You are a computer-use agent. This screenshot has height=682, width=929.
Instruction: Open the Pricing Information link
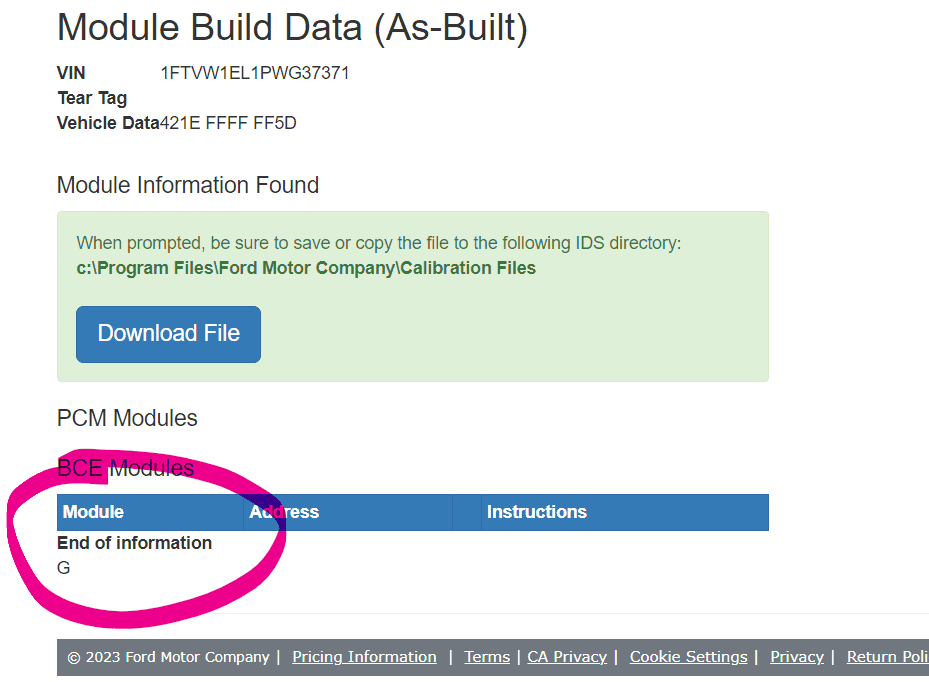364,657
